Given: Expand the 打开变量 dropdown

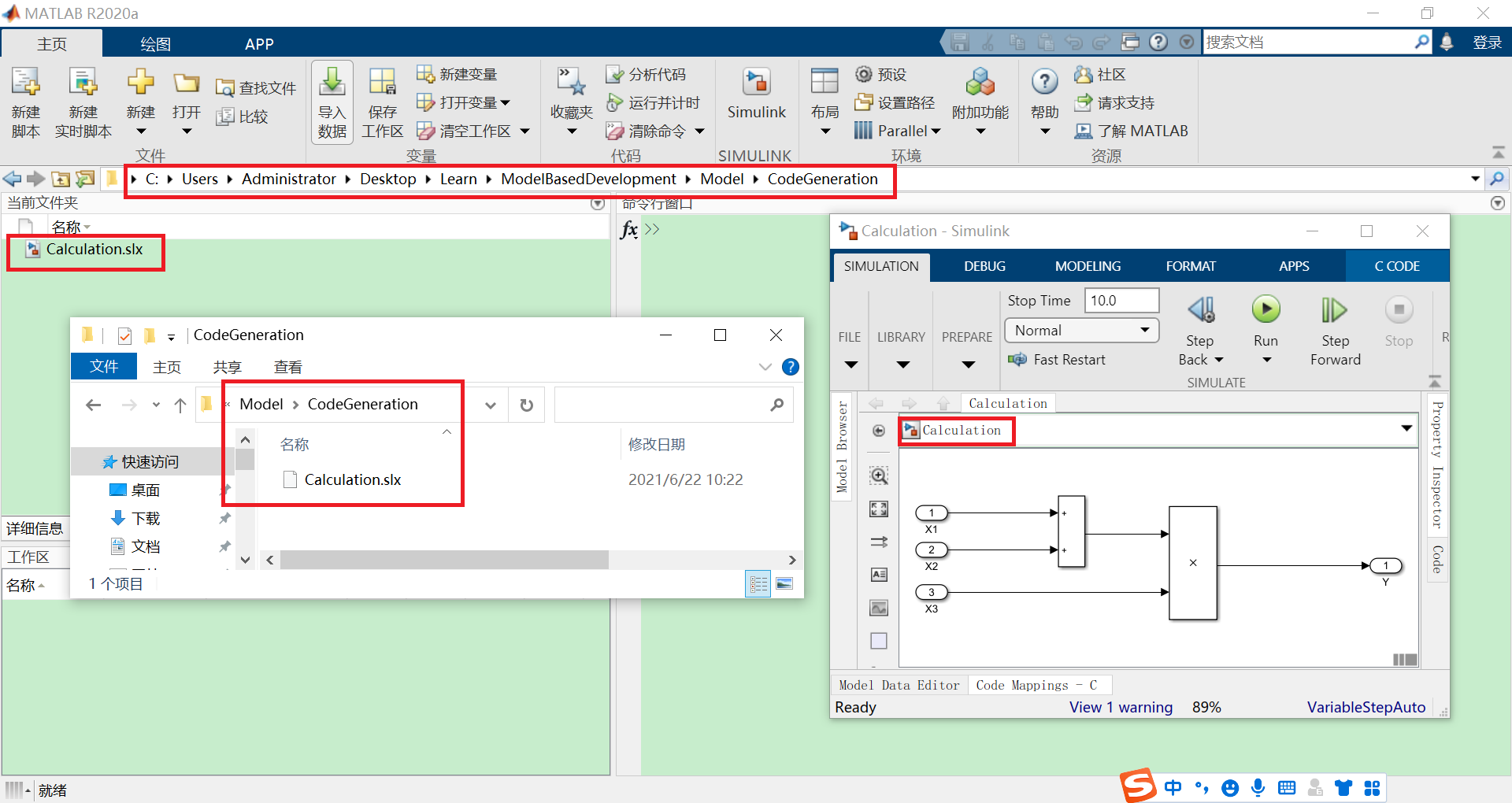Looking at the screenshot, I should [x=505, y=103].
